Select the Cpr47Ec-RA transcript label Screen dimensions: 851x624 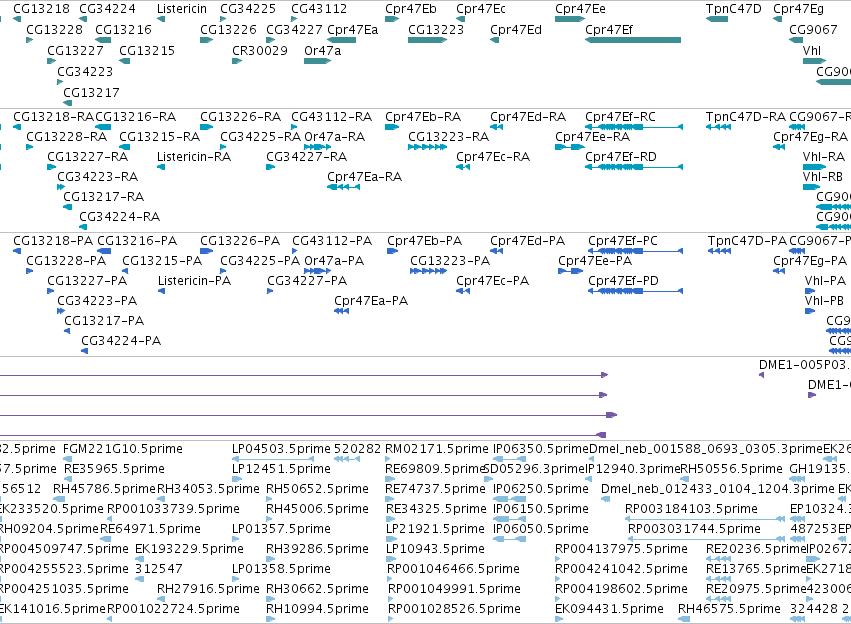(493, 157)
